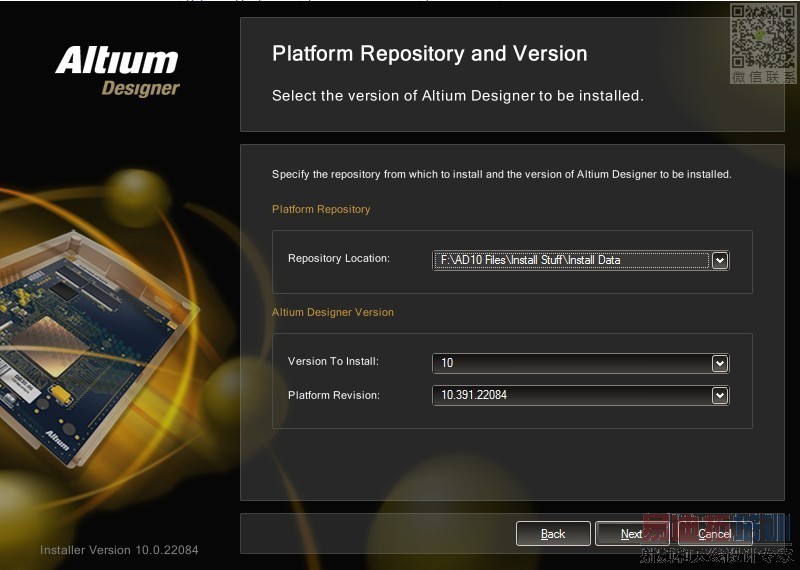
Task: Cancel the Altium installation
Action: [714, 534]
